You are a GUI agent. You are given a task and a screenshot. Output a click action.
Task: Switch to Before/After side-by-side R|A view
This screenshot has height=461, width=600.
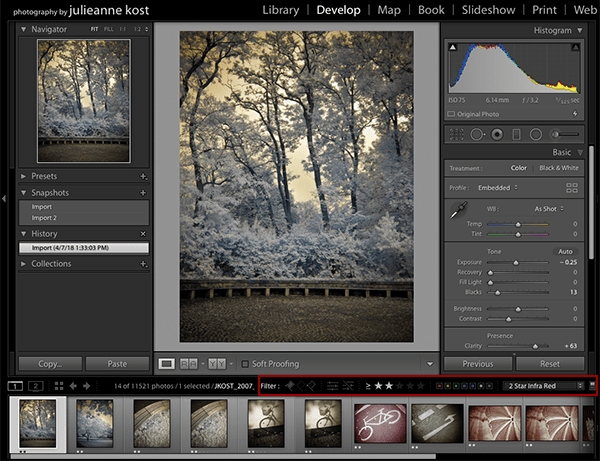[189, 364]
